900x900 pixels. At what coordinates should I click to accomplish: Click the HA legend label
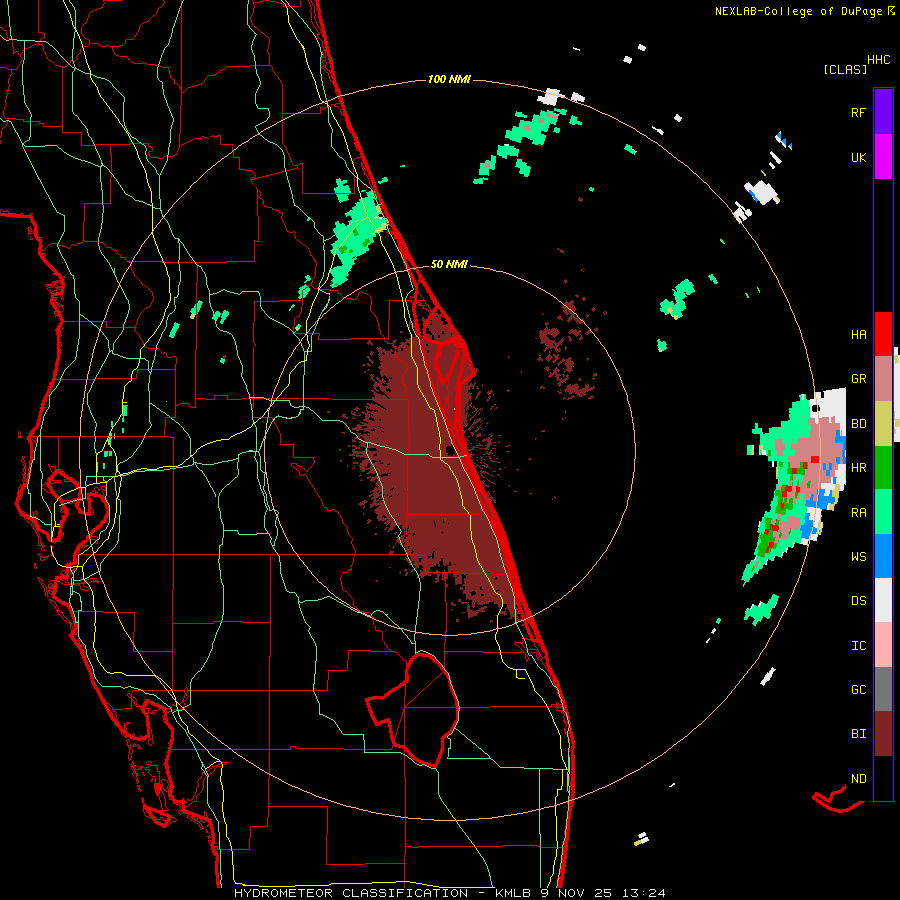pos(858,335)
